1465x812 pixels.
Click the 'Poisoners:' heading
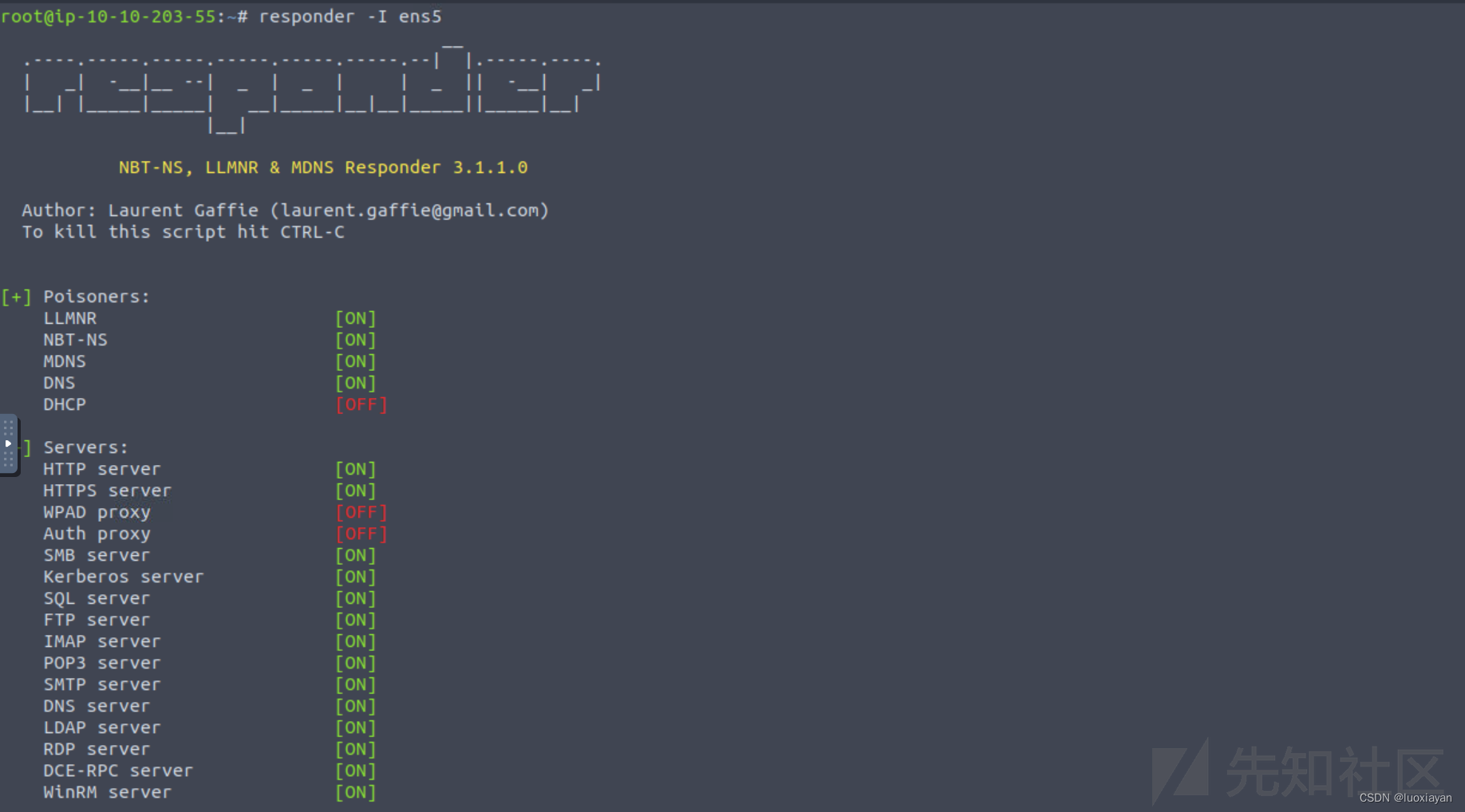[x=97, y=297]
